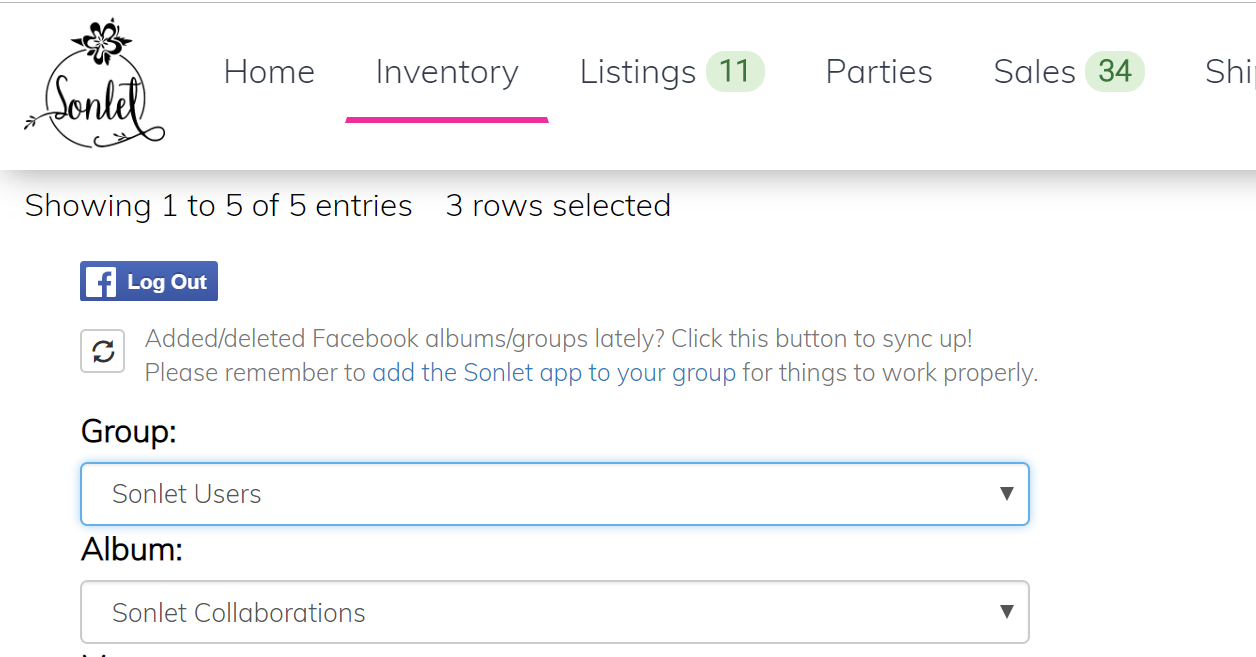Click the "3 rows selected" text
Screen dimensions: 1256x657
558,206
